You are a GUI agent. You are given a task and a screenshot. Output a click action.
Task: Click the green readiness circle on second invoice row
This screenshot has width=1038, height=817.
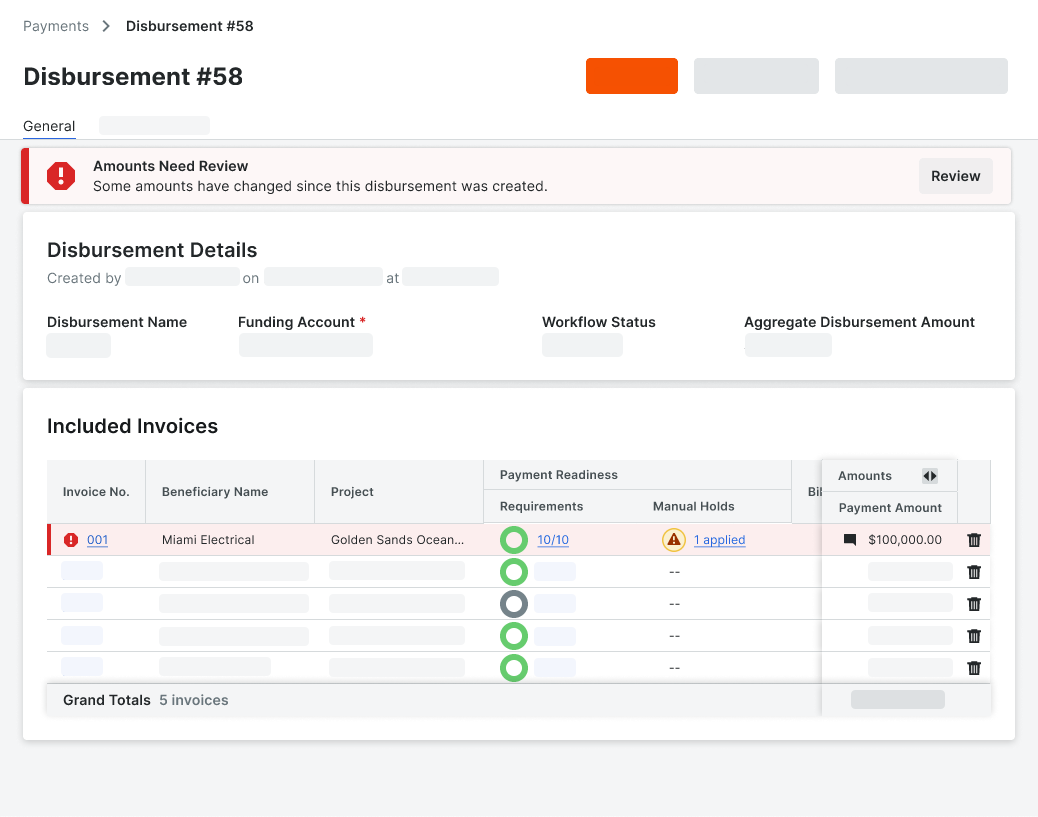tap(514, 571)
